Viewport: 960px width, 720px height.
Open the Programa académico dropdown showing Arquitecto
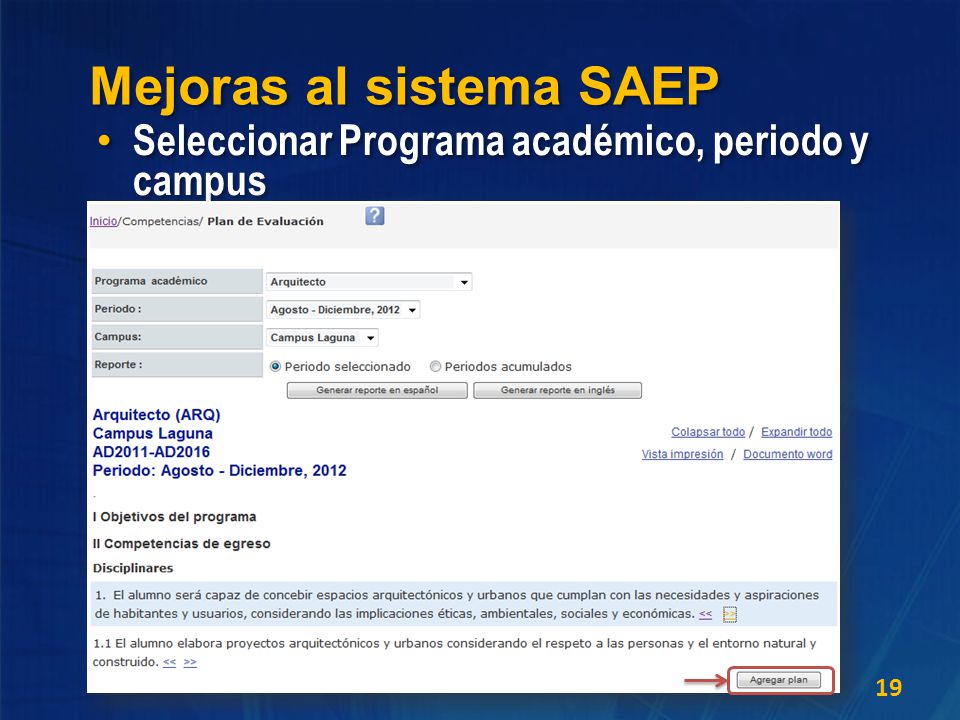[x=369, y=282]
